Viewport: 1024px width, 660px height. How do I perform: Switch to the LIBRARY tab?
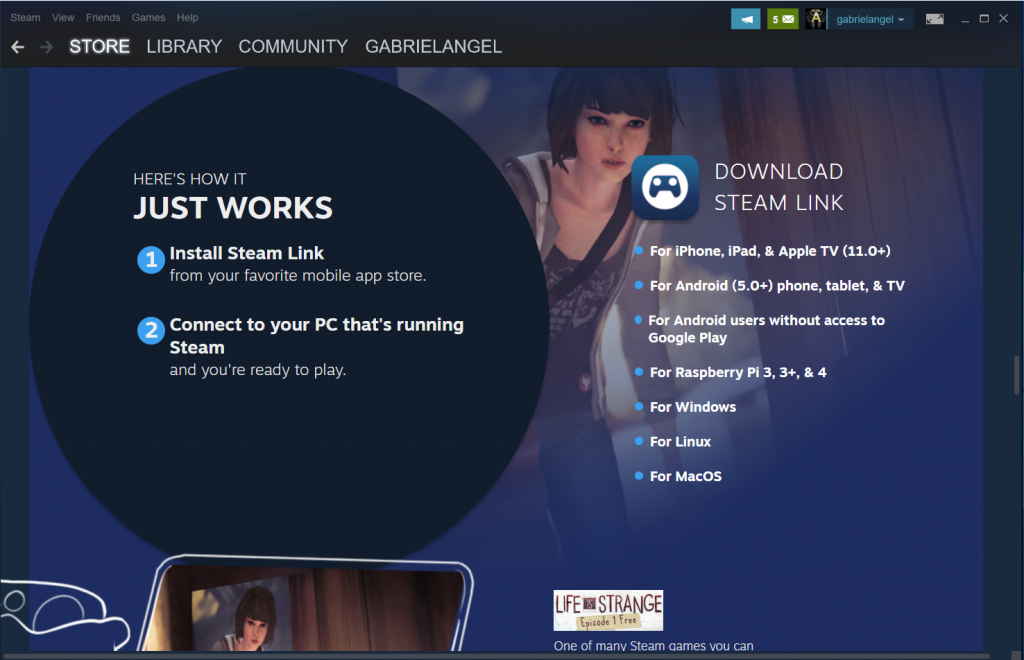tap(184, 47)
